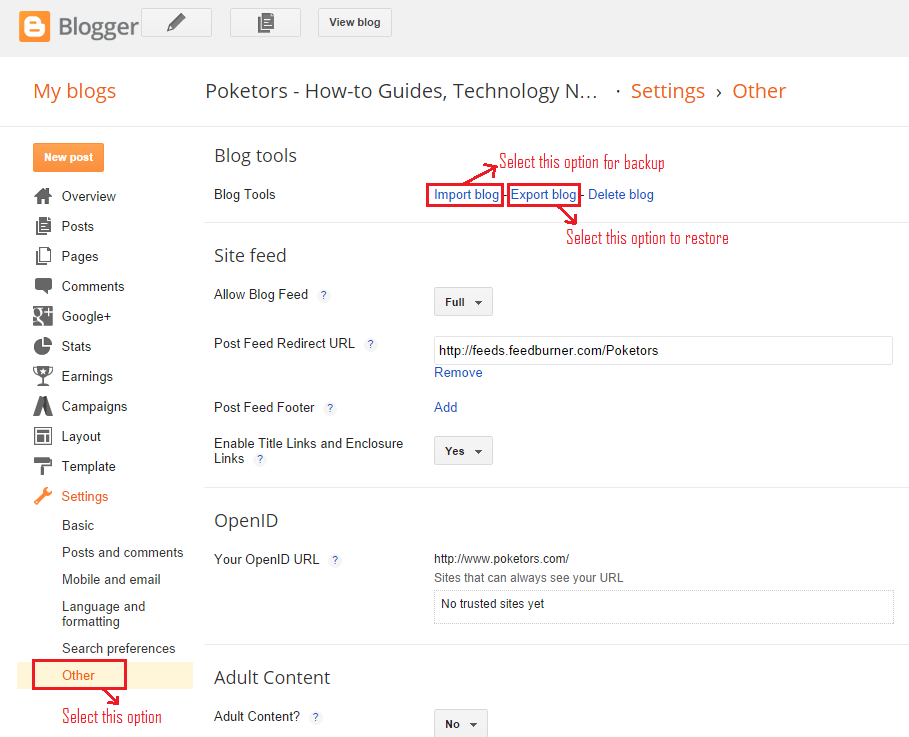Click the Import blog link

point(466,195)
